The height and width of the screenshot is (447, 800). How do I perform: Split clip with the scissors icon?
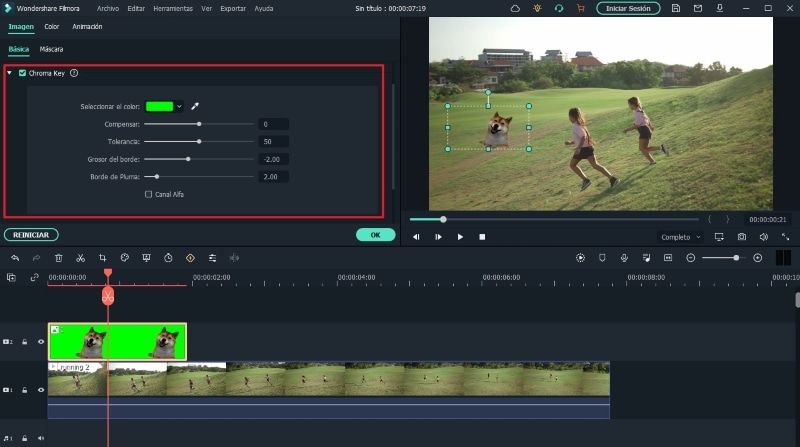81,258
